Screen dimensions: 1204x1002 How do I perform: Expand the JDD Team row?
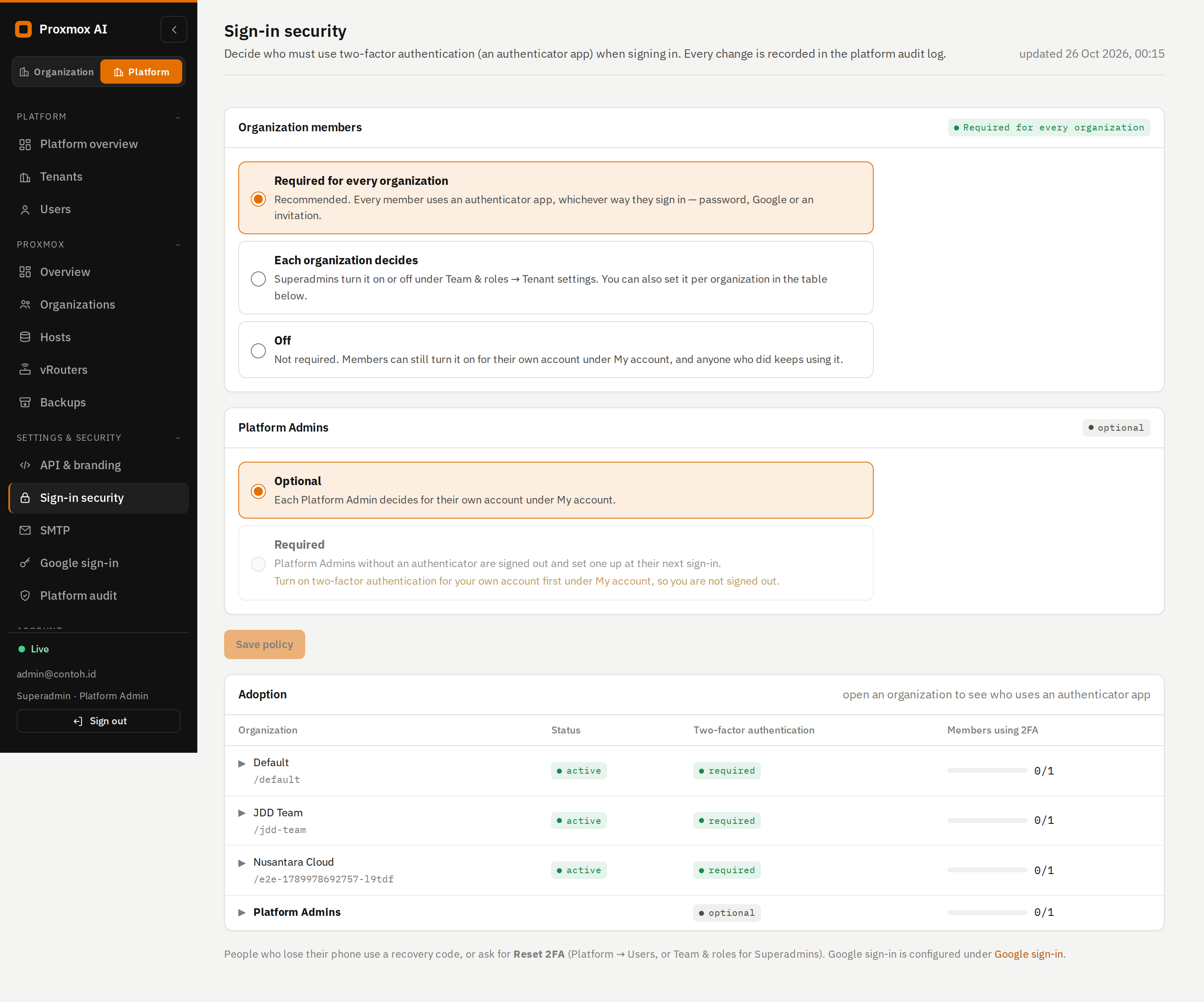pos(242,814)
